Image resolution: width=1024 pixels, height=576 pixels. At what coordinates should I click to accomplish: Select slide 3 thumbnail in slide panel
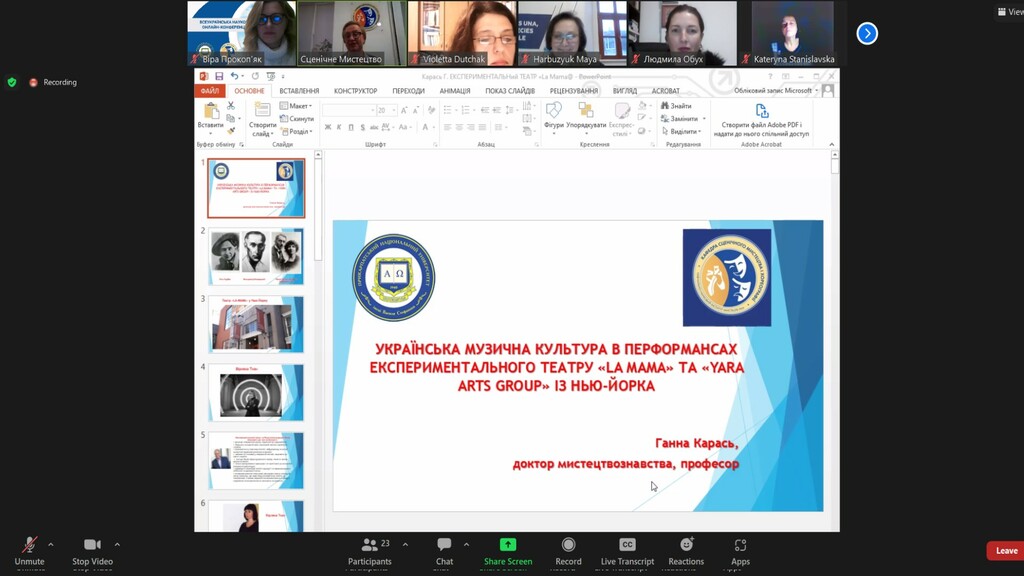(x=256, y=324)
